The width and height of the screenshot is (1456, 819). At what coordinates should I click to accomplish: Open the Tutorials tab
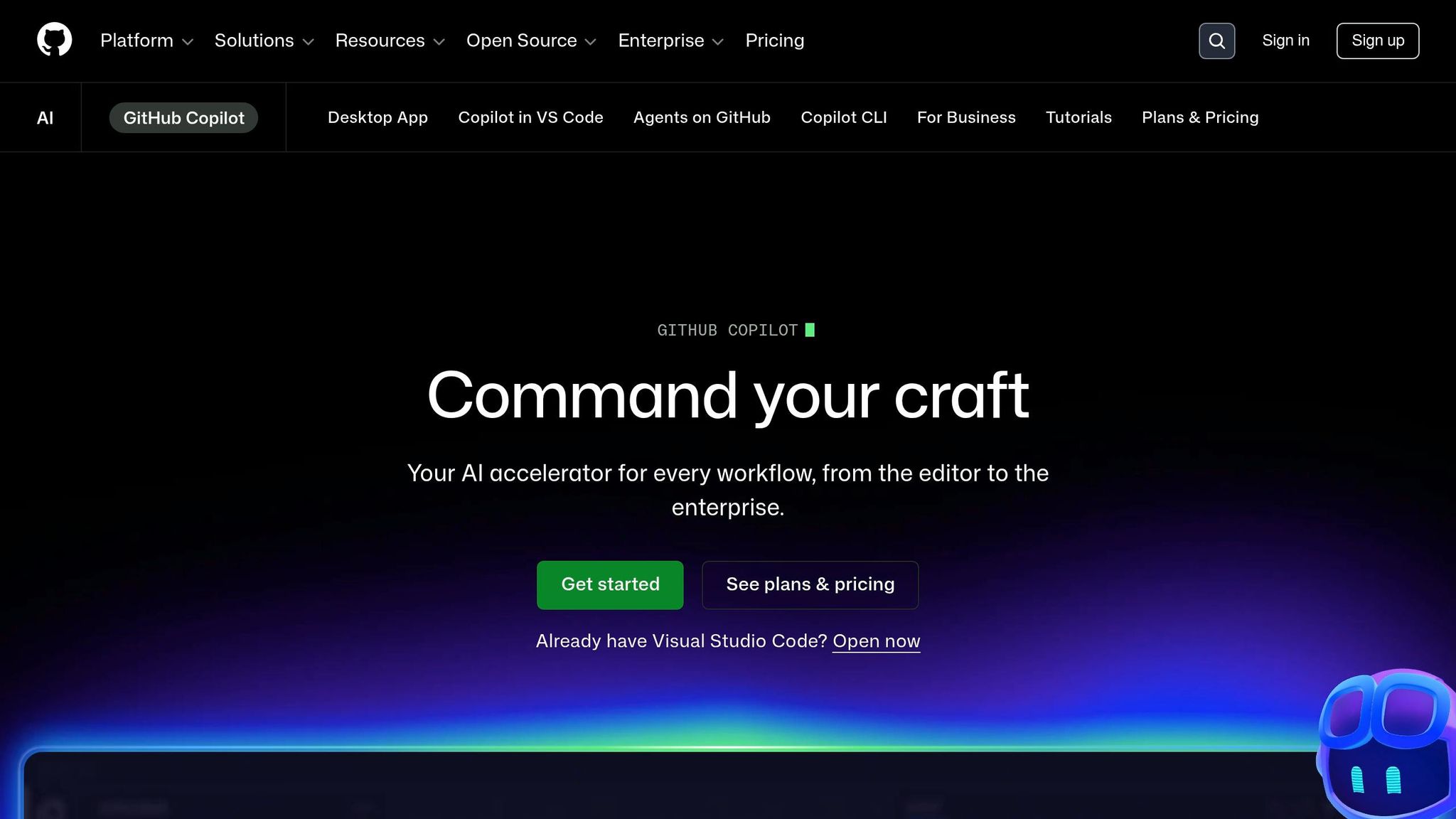coord(1078,117)
